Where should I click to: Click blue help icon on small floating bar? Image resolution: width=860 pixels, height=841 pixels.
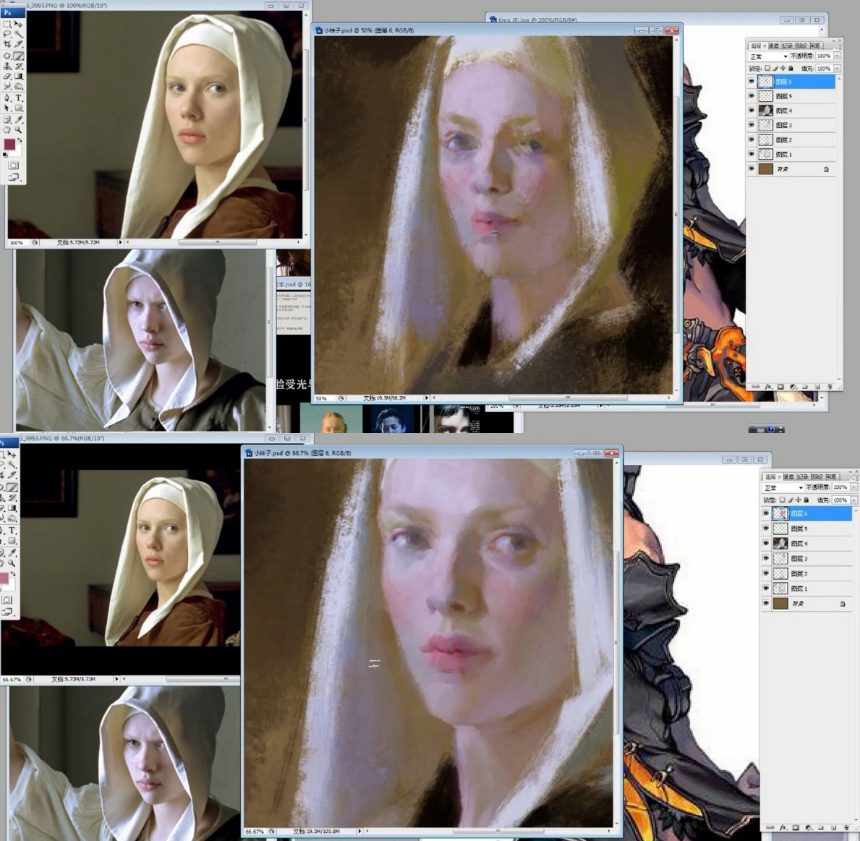771,429
